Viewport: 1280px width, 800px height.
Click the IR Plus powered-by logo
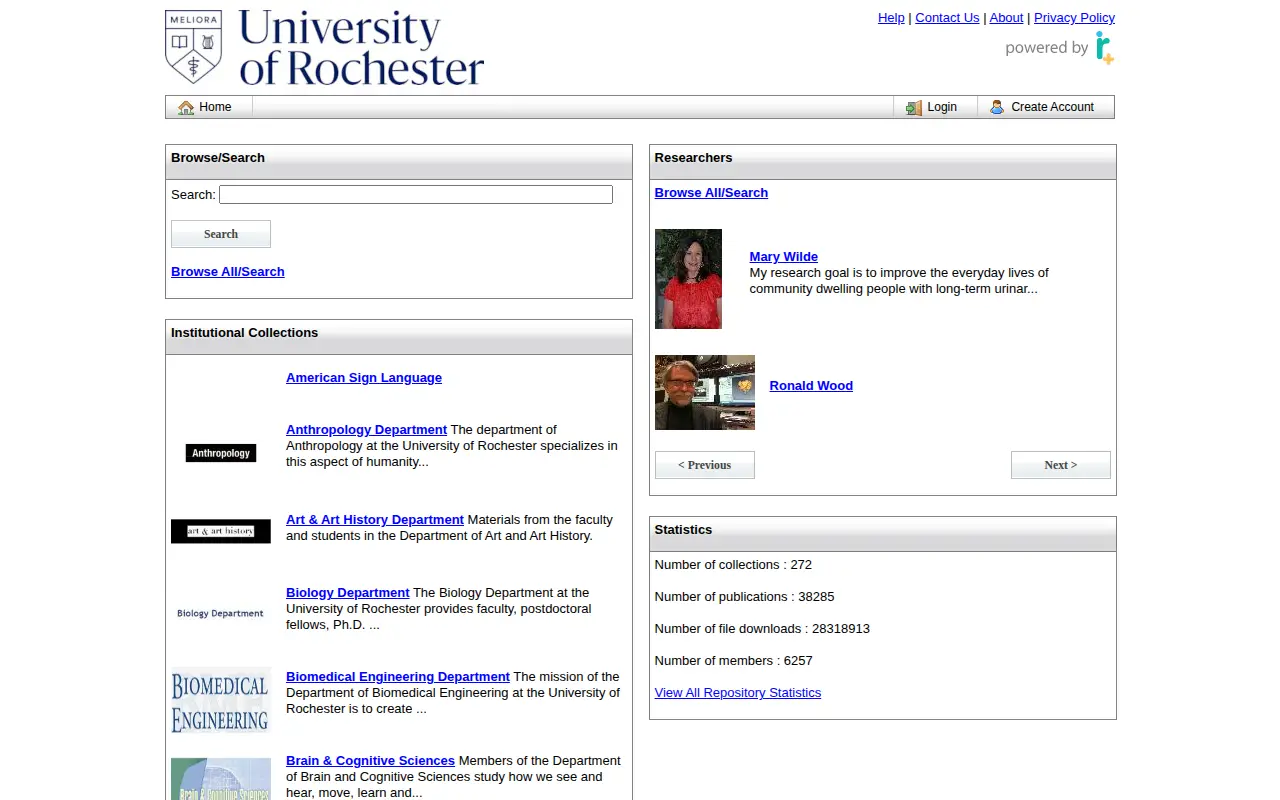[1060, 48]
